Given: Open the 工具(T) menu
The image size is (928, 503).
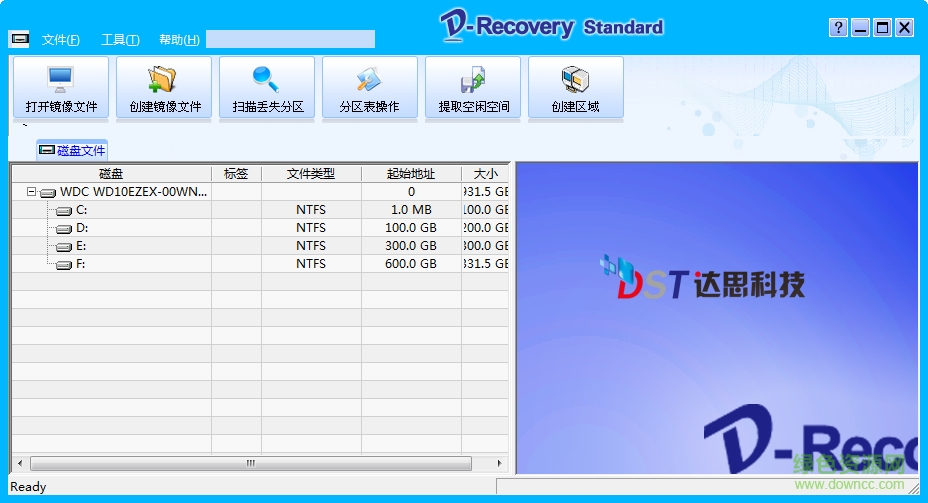Looking at the screenshot, I should point(120,40).
